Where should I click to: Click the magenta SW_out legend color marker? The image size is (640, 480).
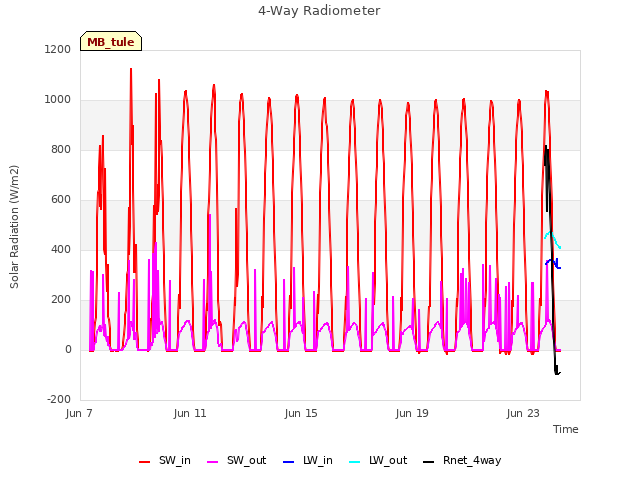coord(213,462)
